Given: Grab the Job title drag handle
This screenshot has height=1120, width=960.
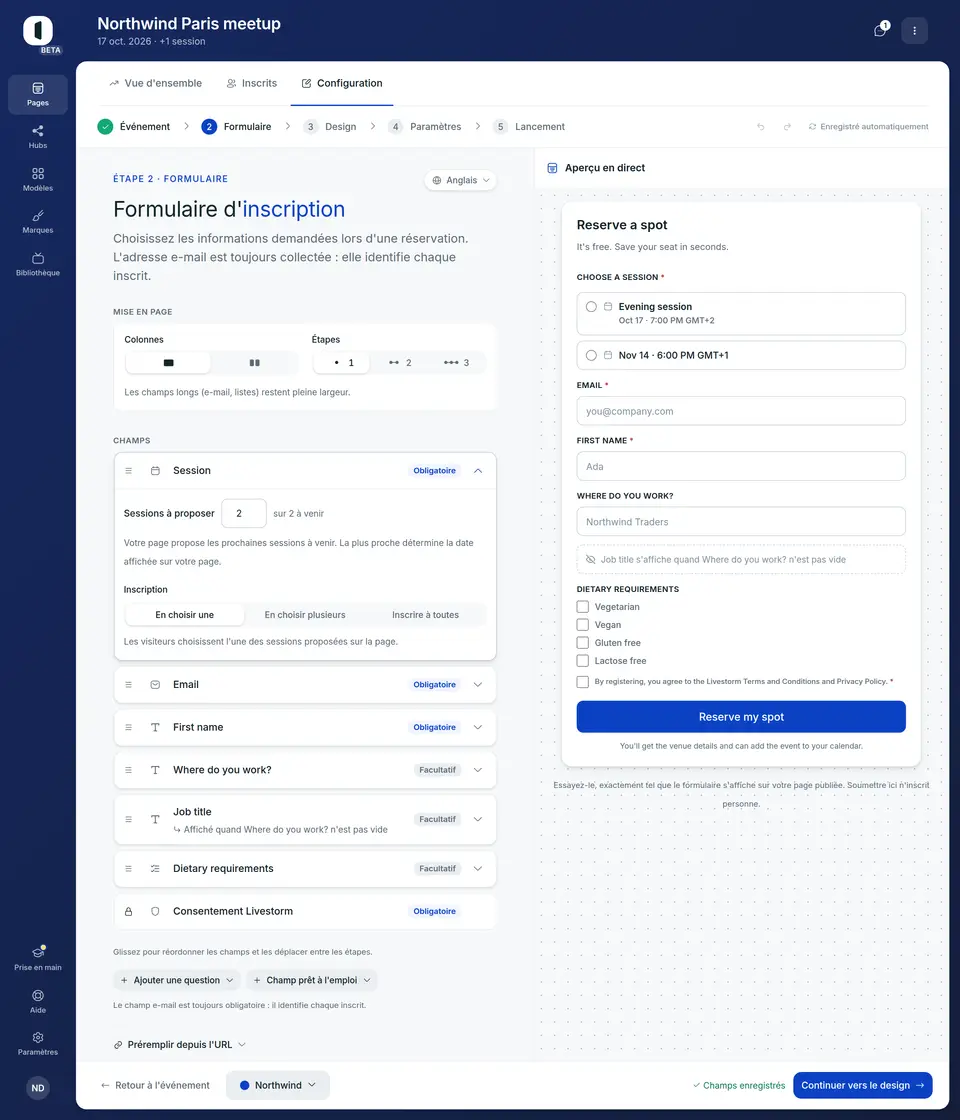Looking at the screenshot, I should pos(129,819).
